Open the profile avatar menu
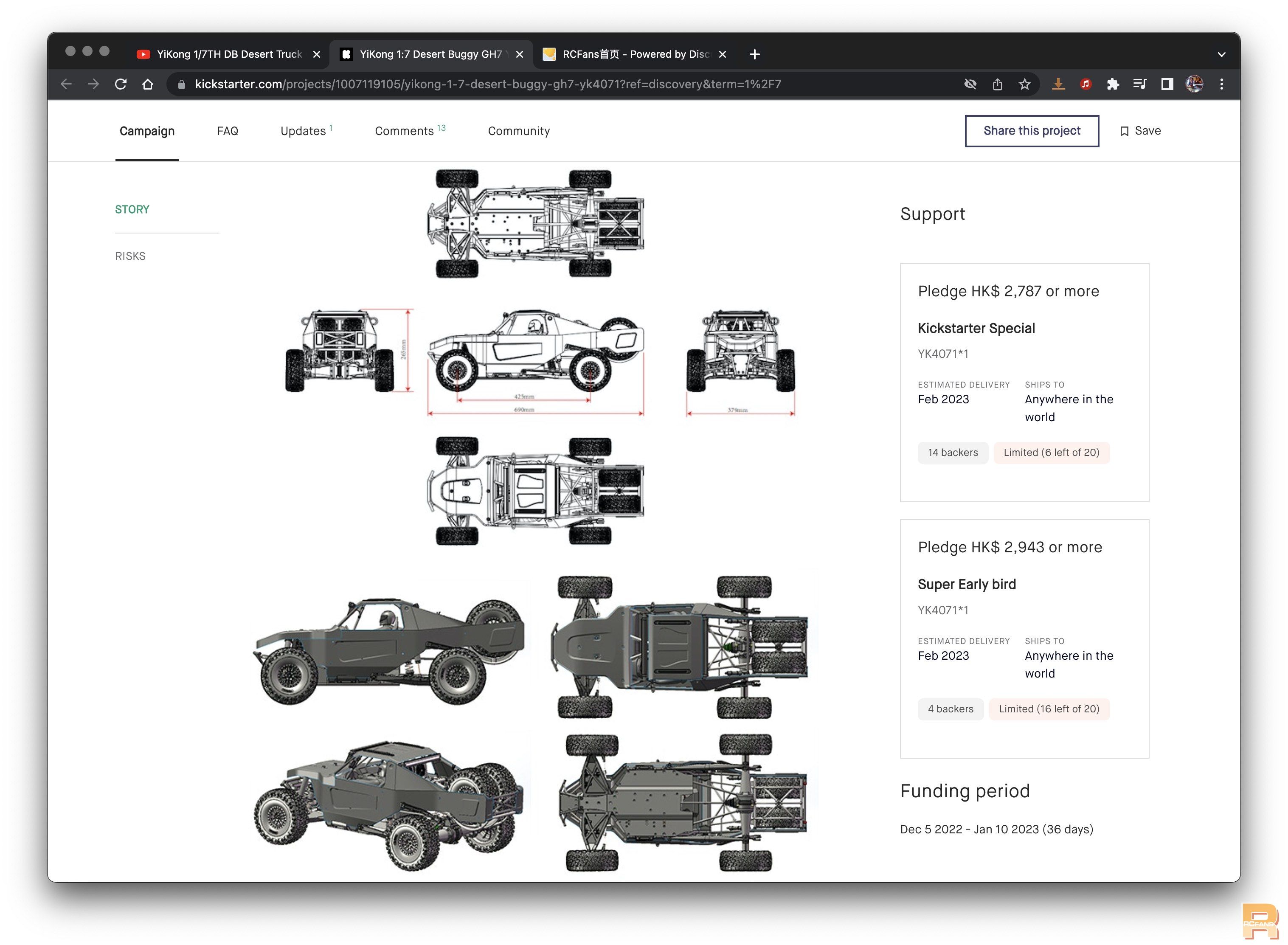1288x945 pixels. pyautogui.click(x=1194, y=84)
